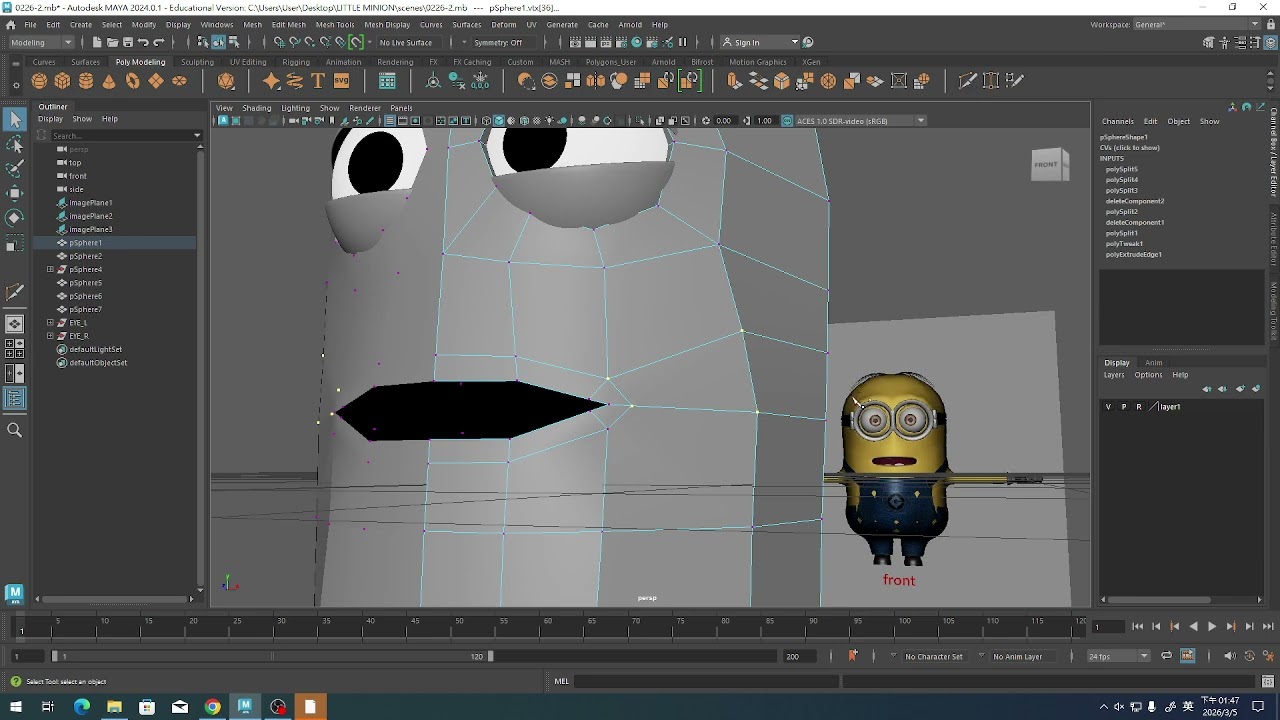
Task: Activate the Rotate tool in Tool Box
Action: 14,217
